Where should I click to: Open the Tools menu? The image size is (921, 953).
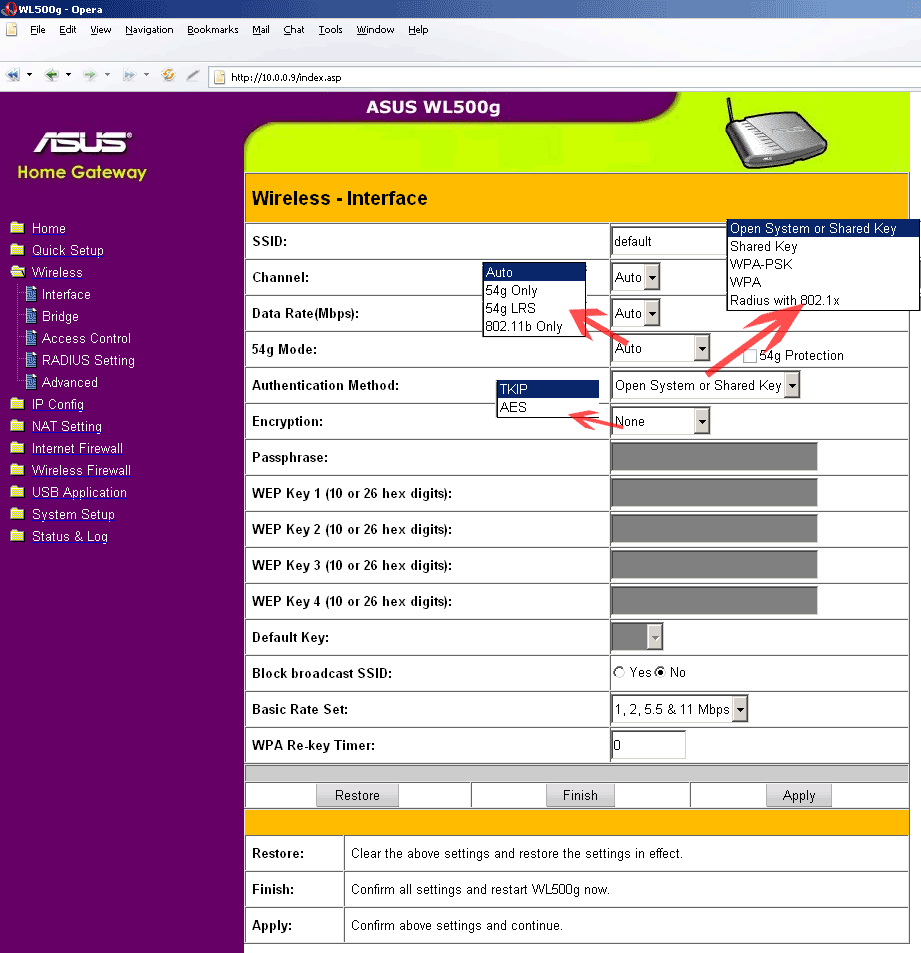(330, 30)
